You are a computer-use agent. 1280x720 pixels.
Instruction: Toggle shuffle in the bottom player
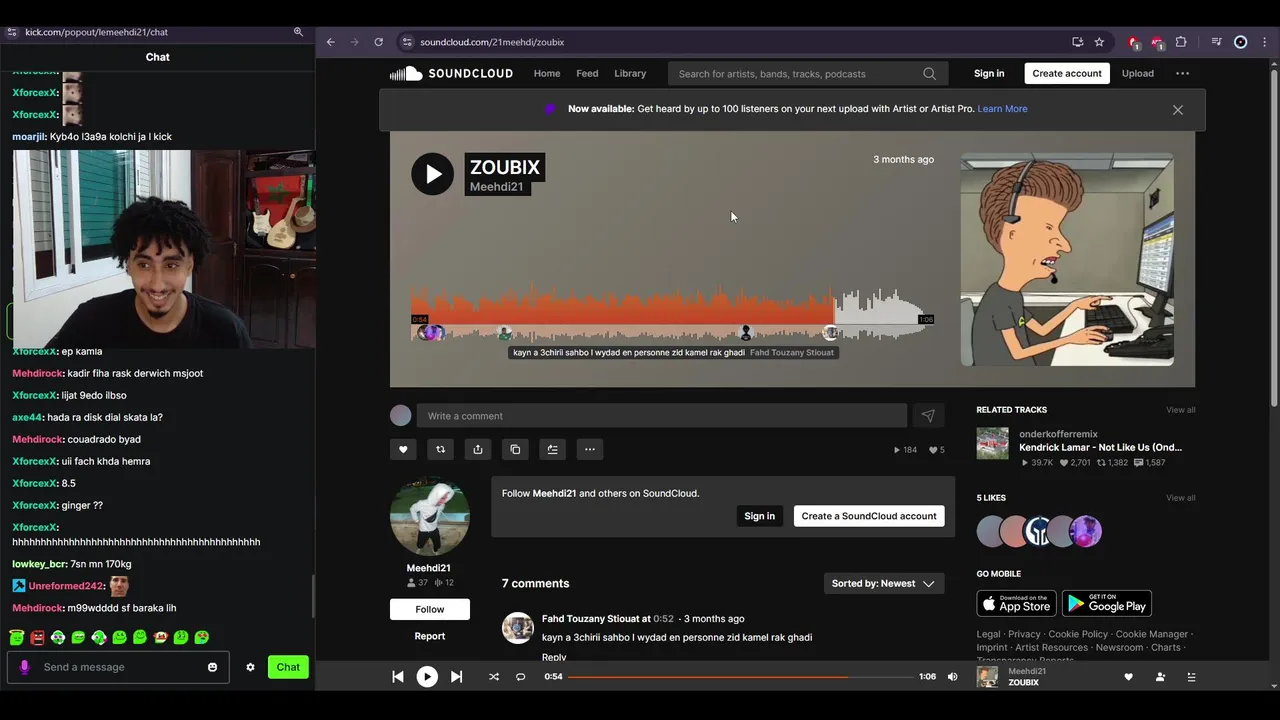493,677
